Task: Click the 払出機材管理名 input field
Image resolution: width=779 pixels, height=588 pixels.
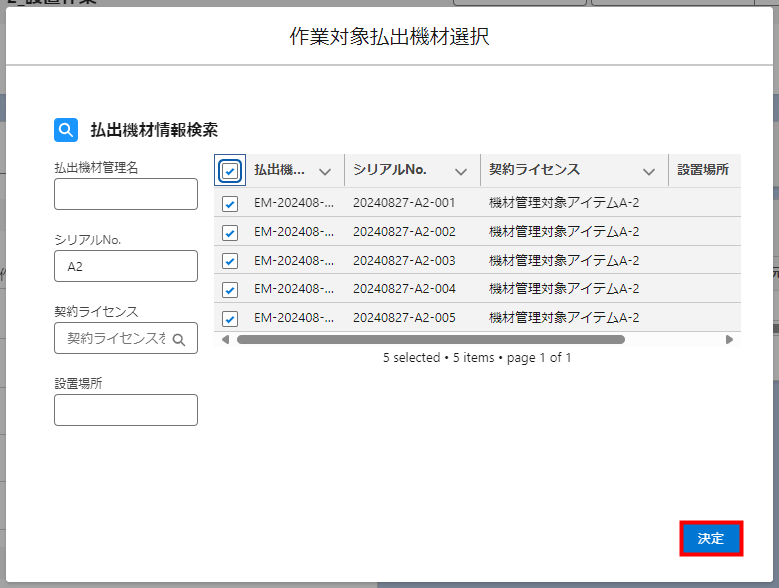Action: pos(126,194)
